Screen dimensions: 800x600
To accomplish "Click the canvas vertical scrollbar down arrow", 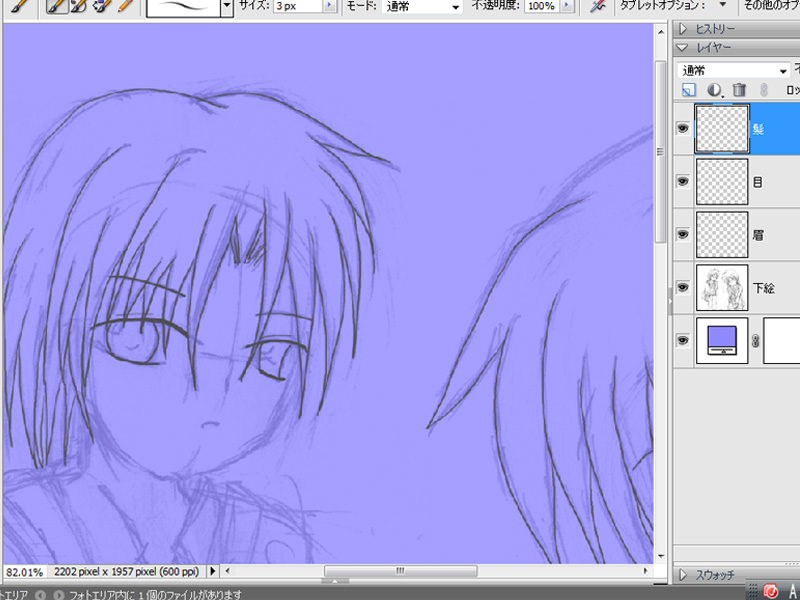I will 661,556.
